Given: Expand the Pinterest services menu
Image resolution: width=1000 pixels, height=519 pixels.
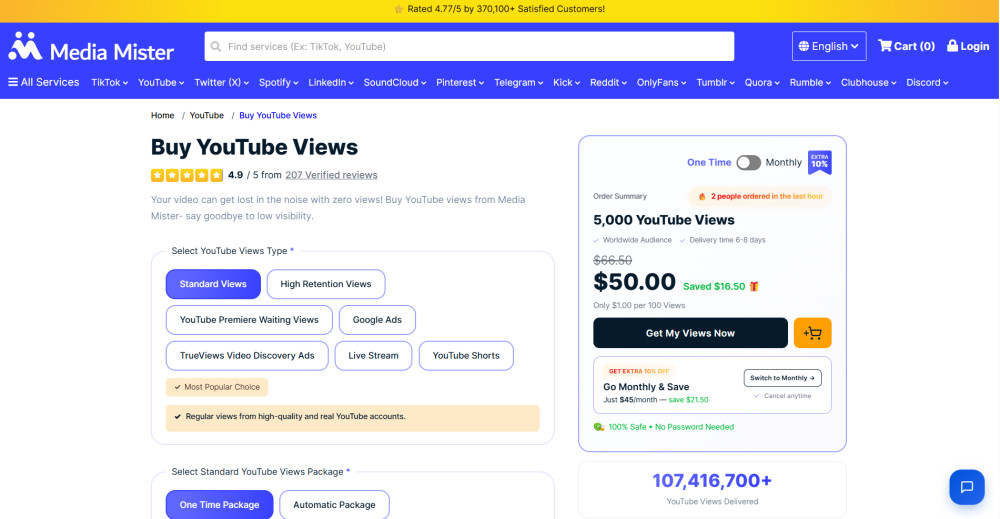Looking at the screenshot, I should tap(460, 82).
